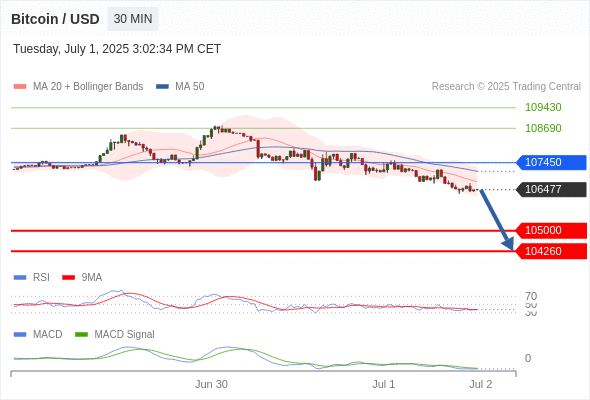The image size is (590, 400).
Task: Select the 107450 pivot price label
Action: click(550, 163)
